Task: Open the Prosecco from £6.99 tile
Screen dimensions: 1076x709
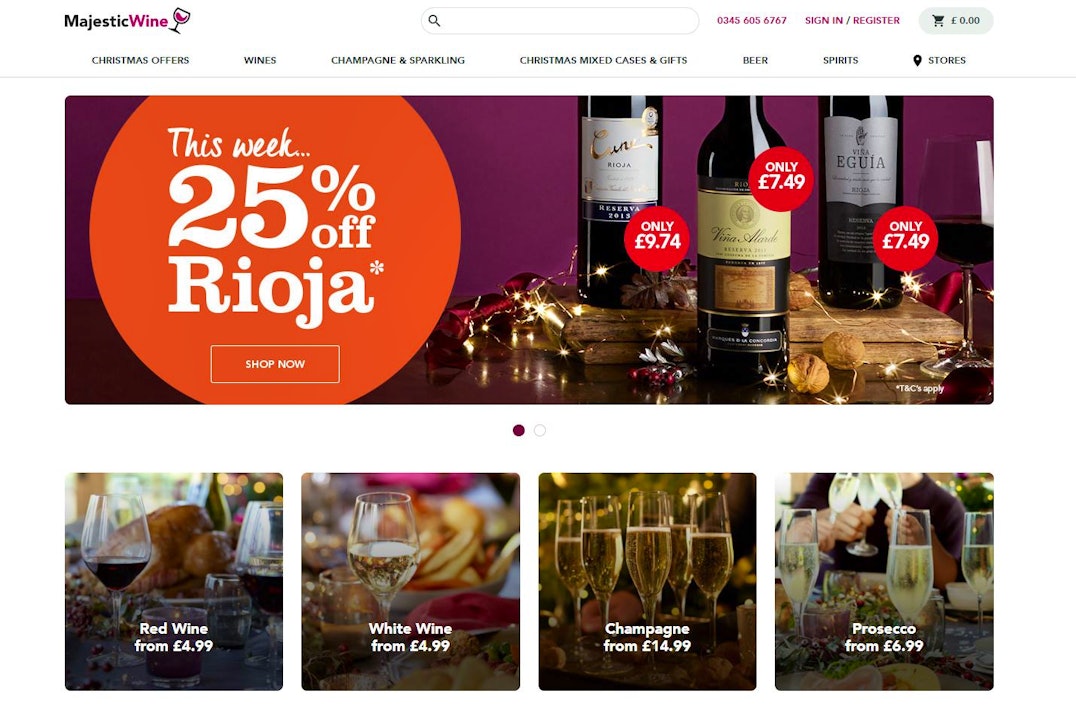Action: click(x=884, y=581)
